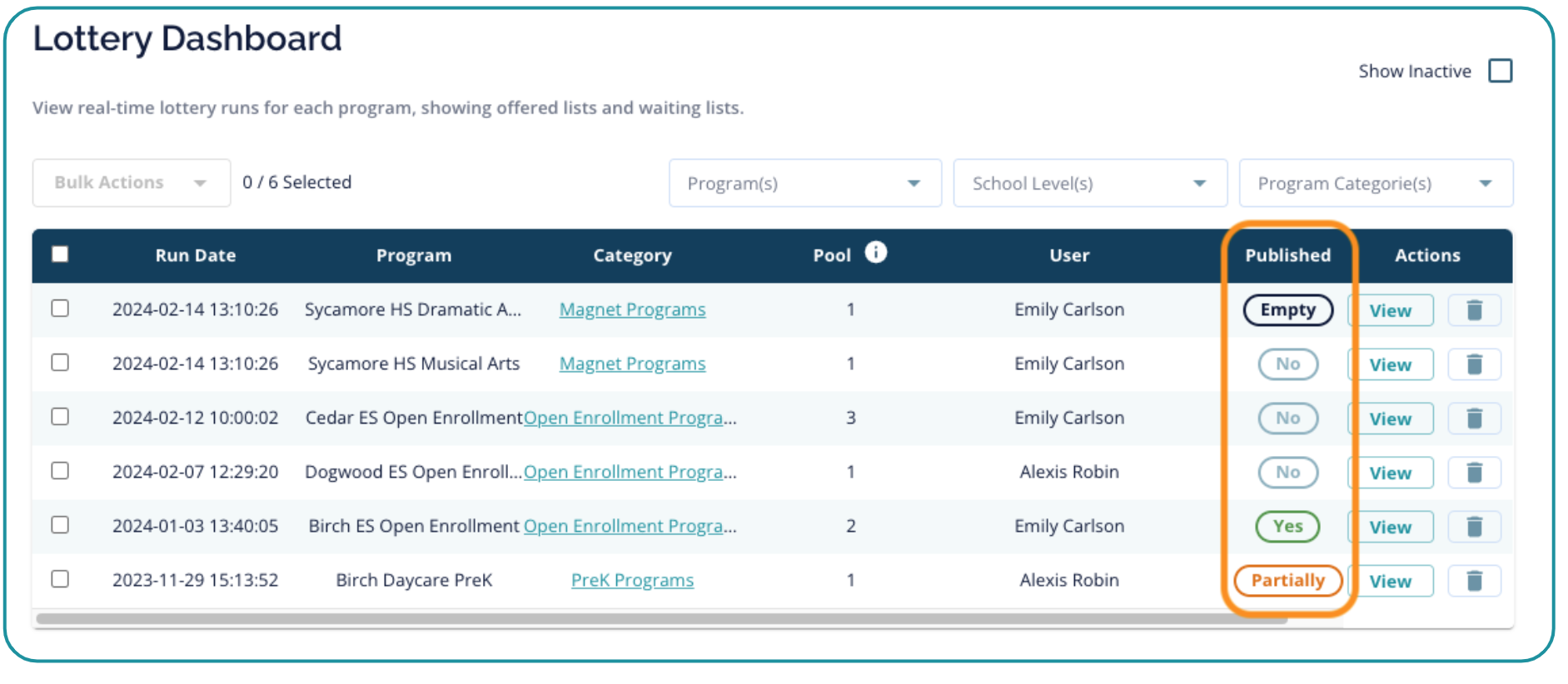Click the Published column header
This screenshot has height=684, width=1568.
coord(1287,255)
